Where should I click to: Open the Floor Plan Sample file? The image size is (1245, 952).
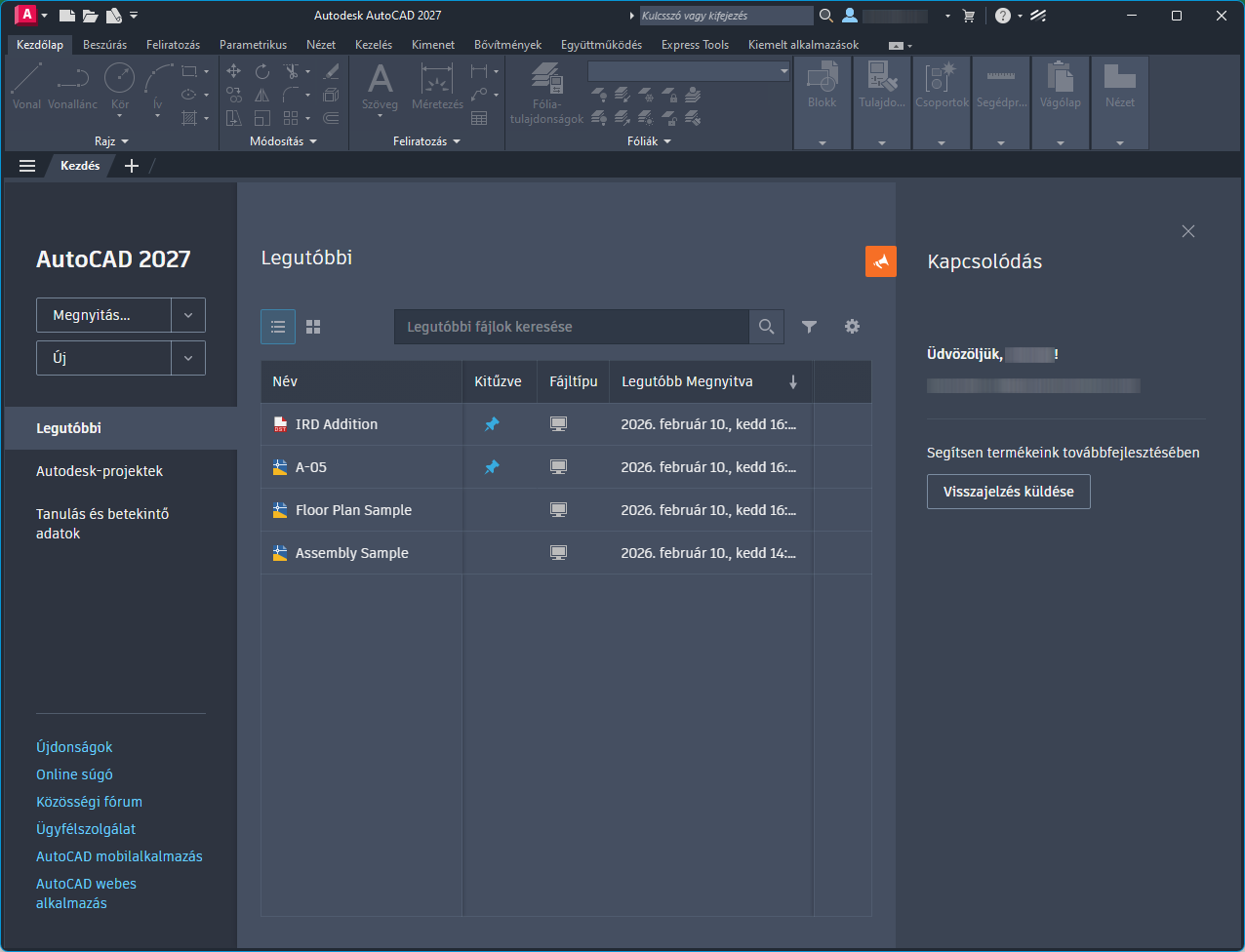tap(353, 510)
